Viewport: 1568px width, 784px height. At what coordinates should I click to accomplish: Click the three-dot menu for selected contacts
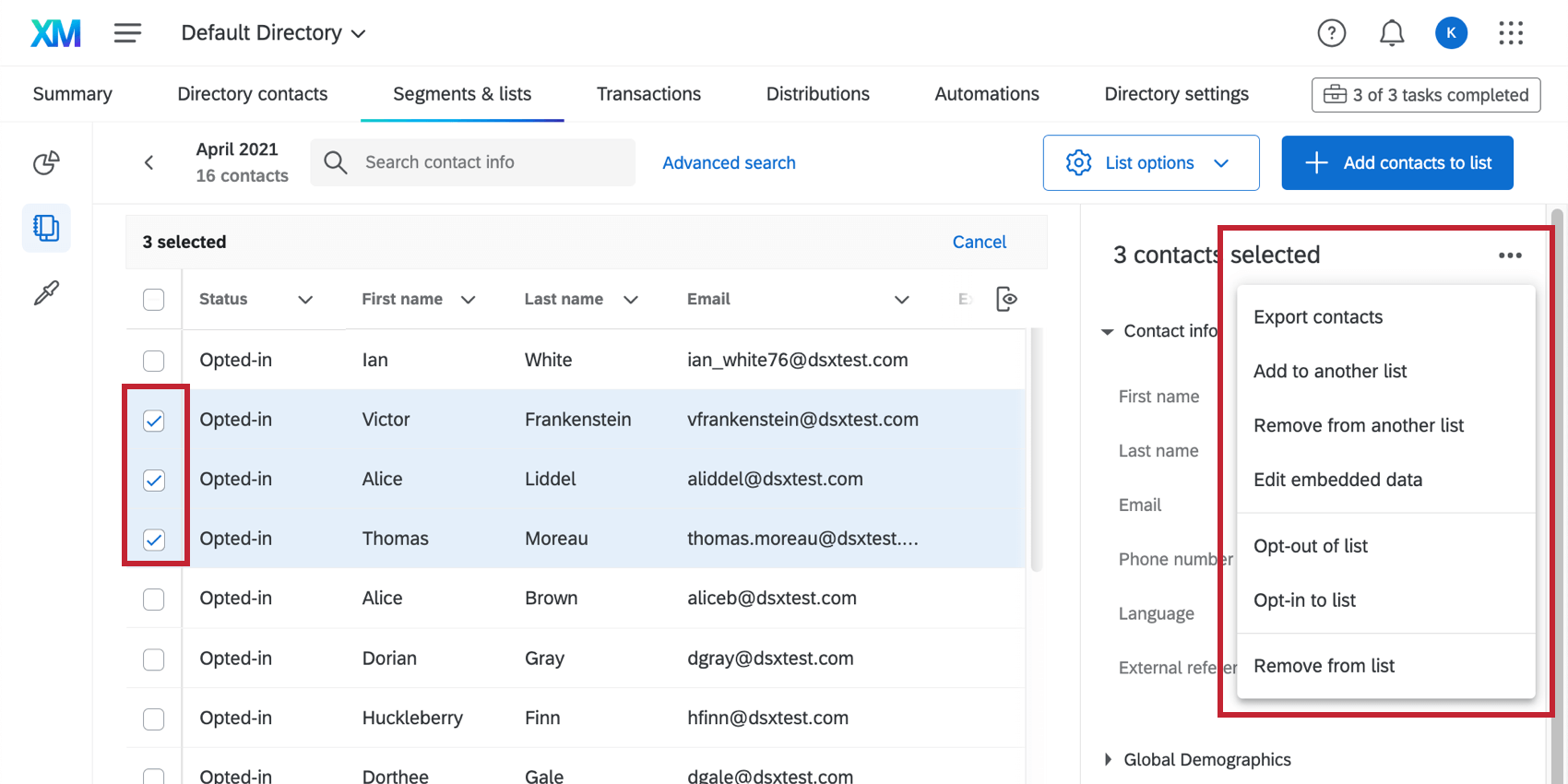[1510, 255]
